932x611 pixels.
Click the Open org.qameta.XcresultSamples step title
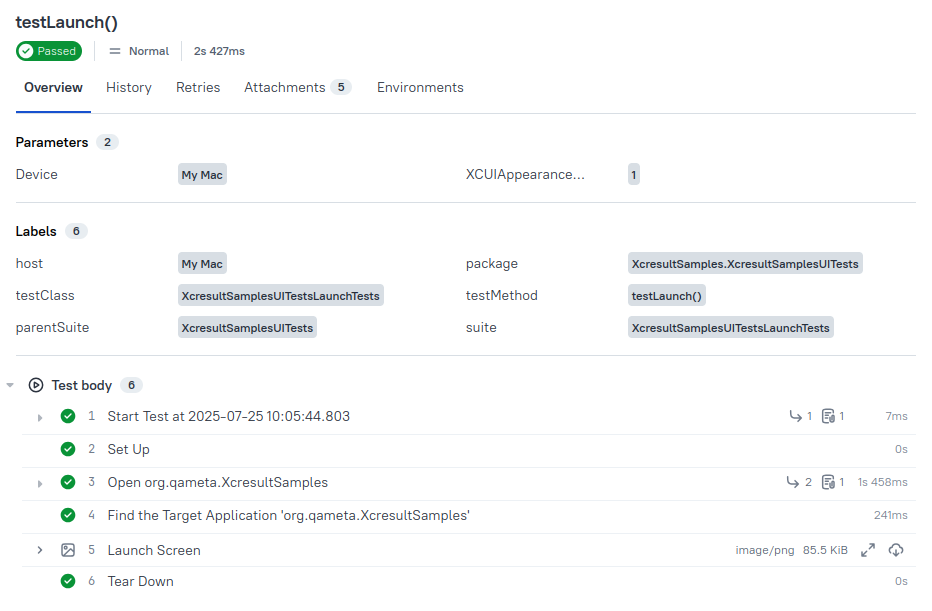(218, 483)
